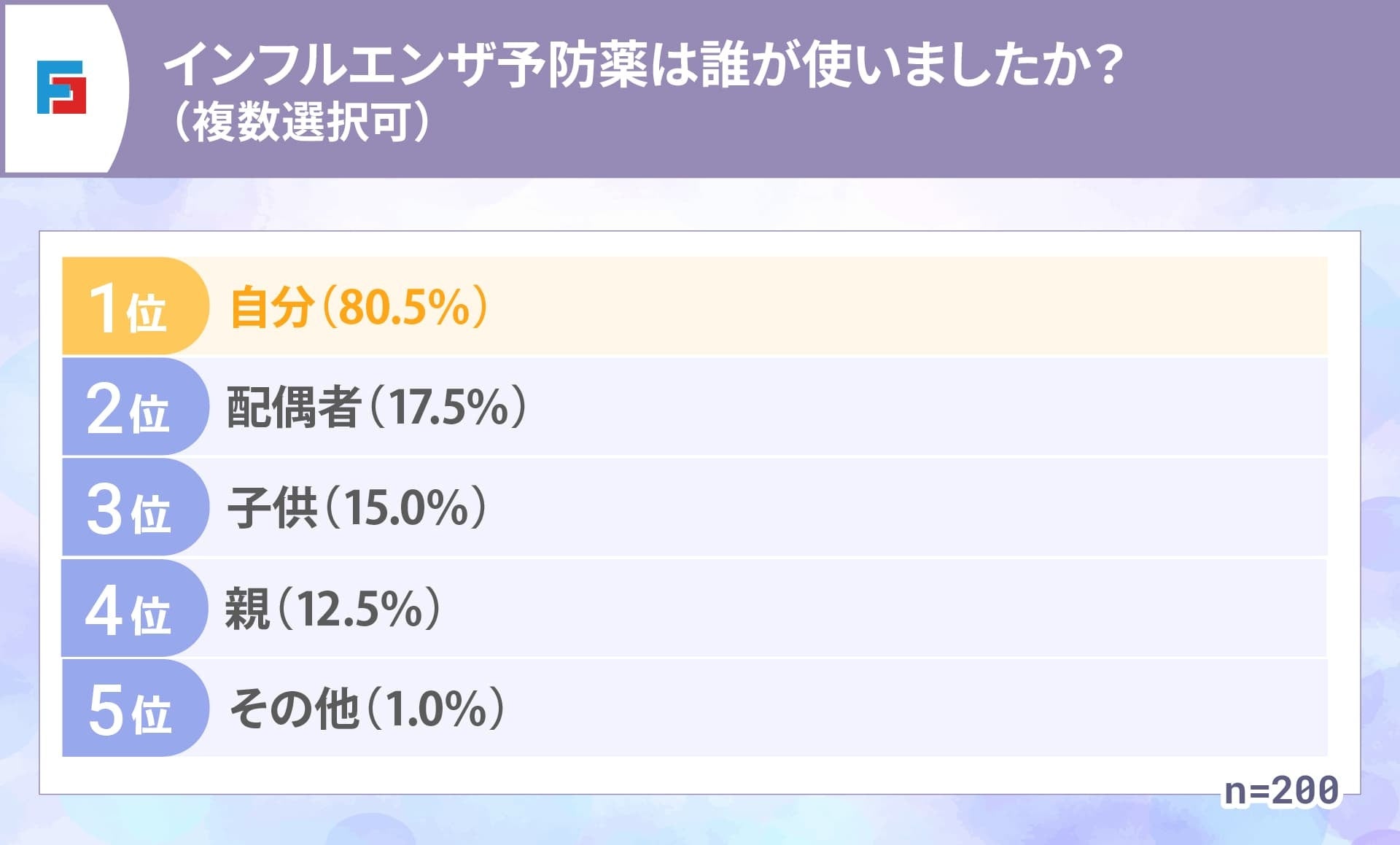Select the 子供(15.0%) label
This screenshot has width=1400, height=845.
(357, 507)
